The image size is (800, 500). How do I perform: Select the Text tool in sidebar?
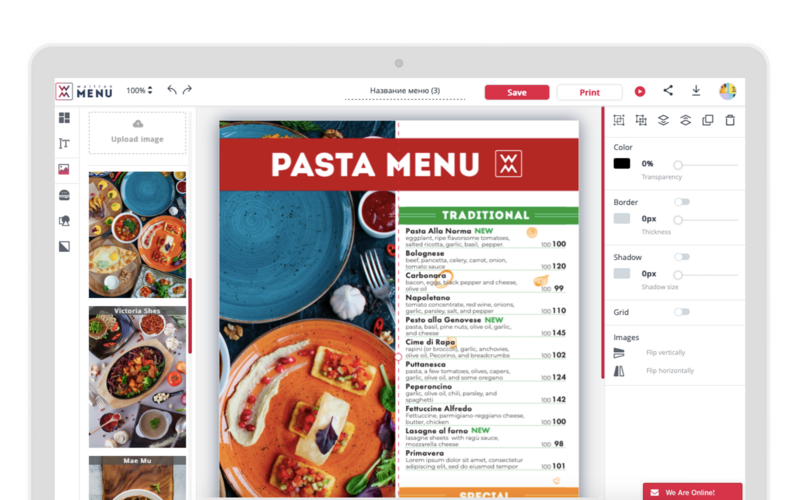point(64,143)
